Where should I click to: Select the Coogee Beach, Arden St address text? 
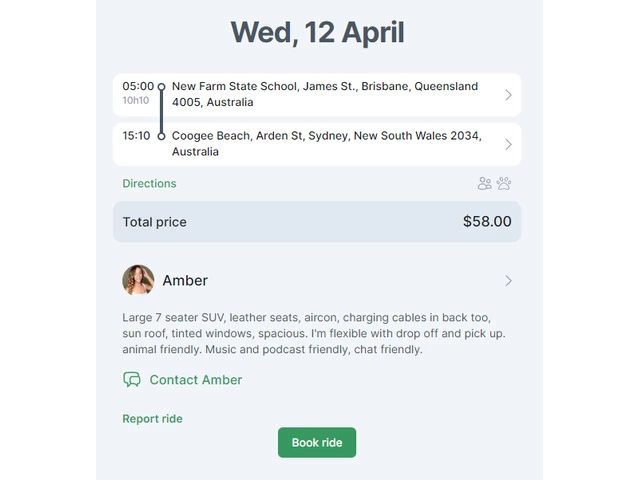[x=326, y=144]
